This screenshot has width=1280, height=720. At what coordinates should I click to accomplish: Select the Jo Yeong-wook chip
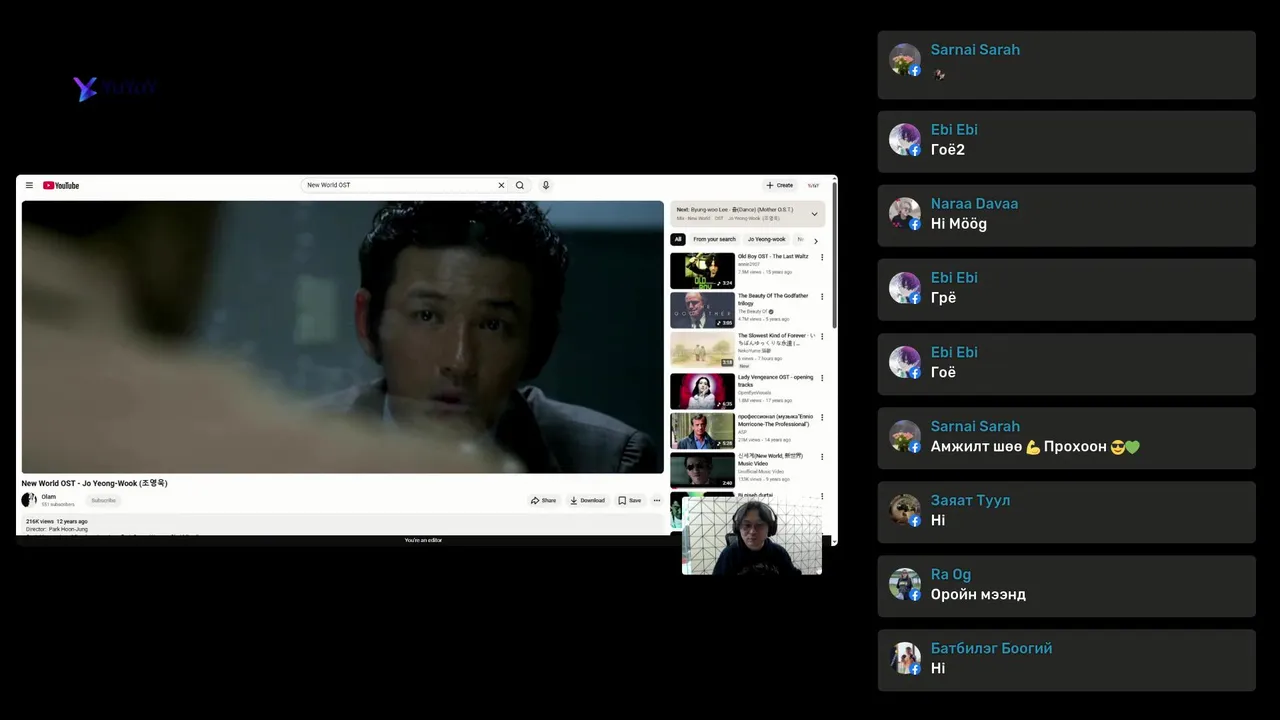click(x=767, y=239)
